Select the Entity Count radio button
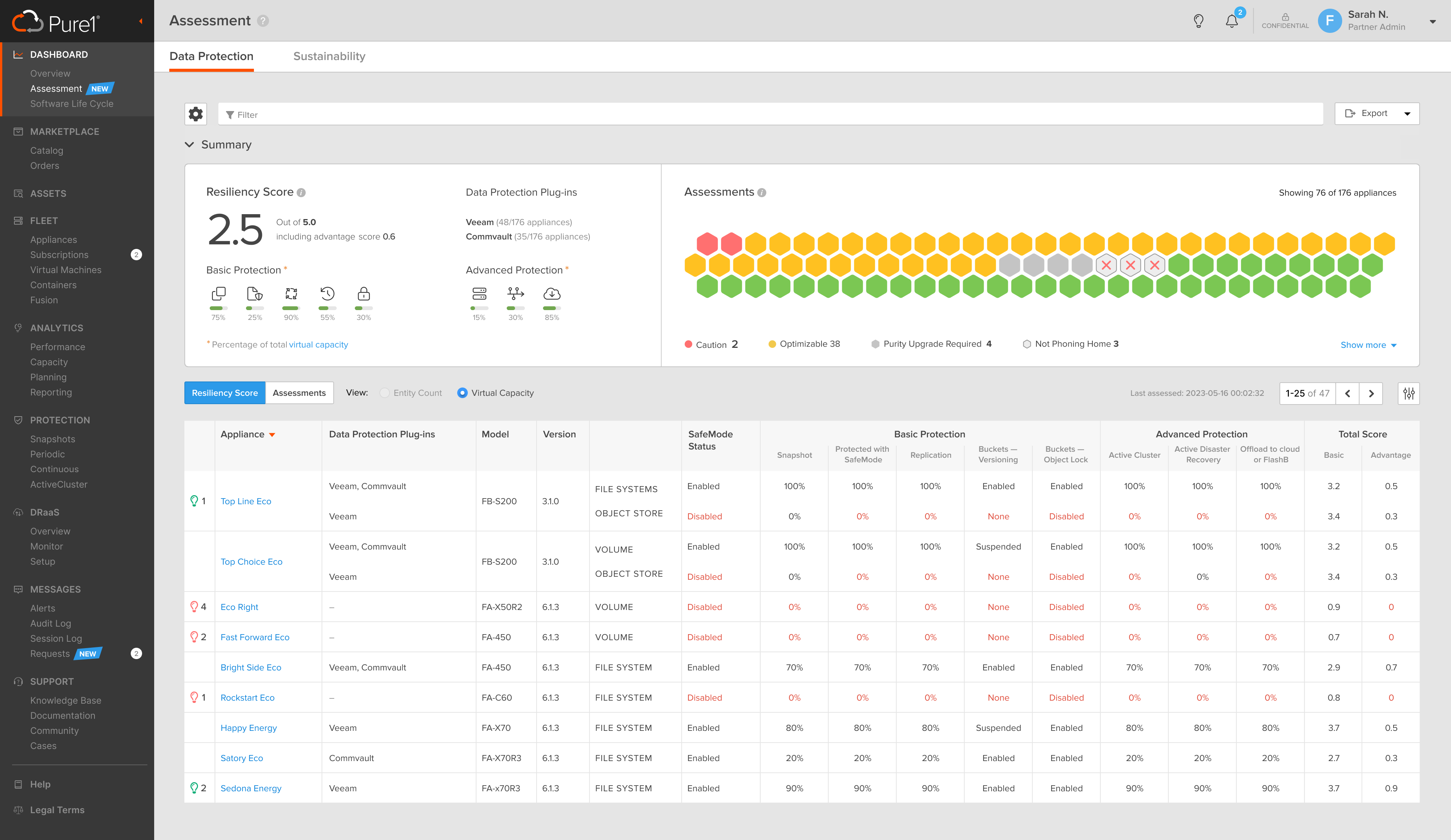 [385, 393]
